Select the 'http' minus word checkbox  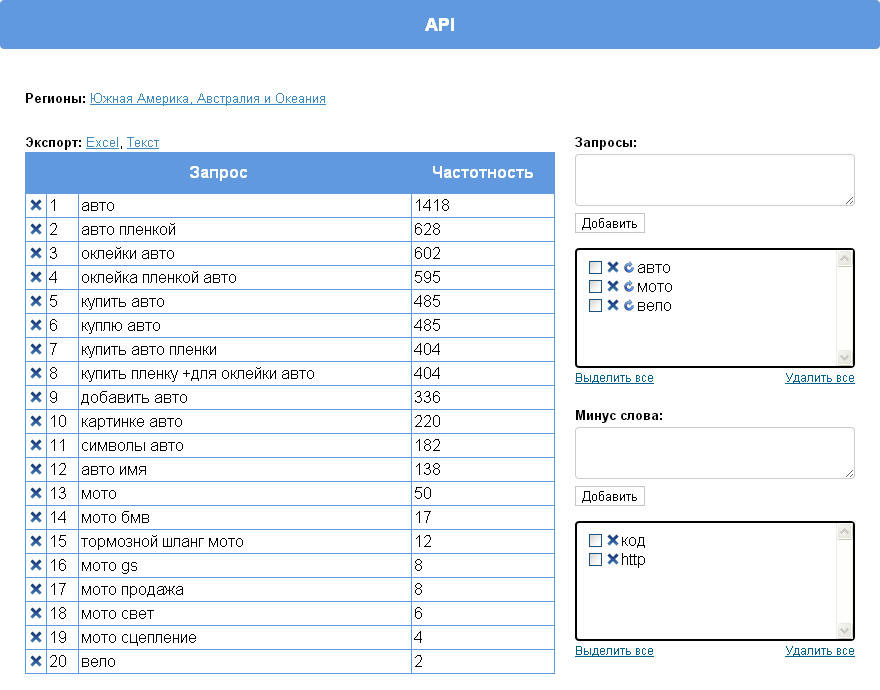click(x=595, y=560)
